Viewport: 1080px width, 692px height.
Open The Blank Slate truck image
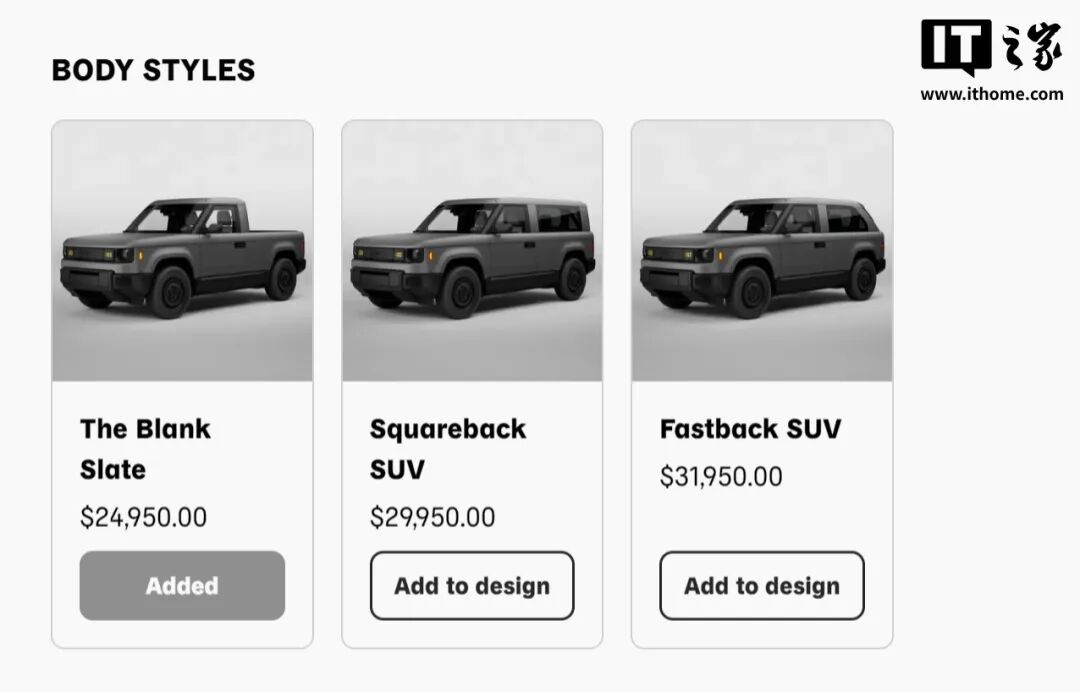click(182, 251)
